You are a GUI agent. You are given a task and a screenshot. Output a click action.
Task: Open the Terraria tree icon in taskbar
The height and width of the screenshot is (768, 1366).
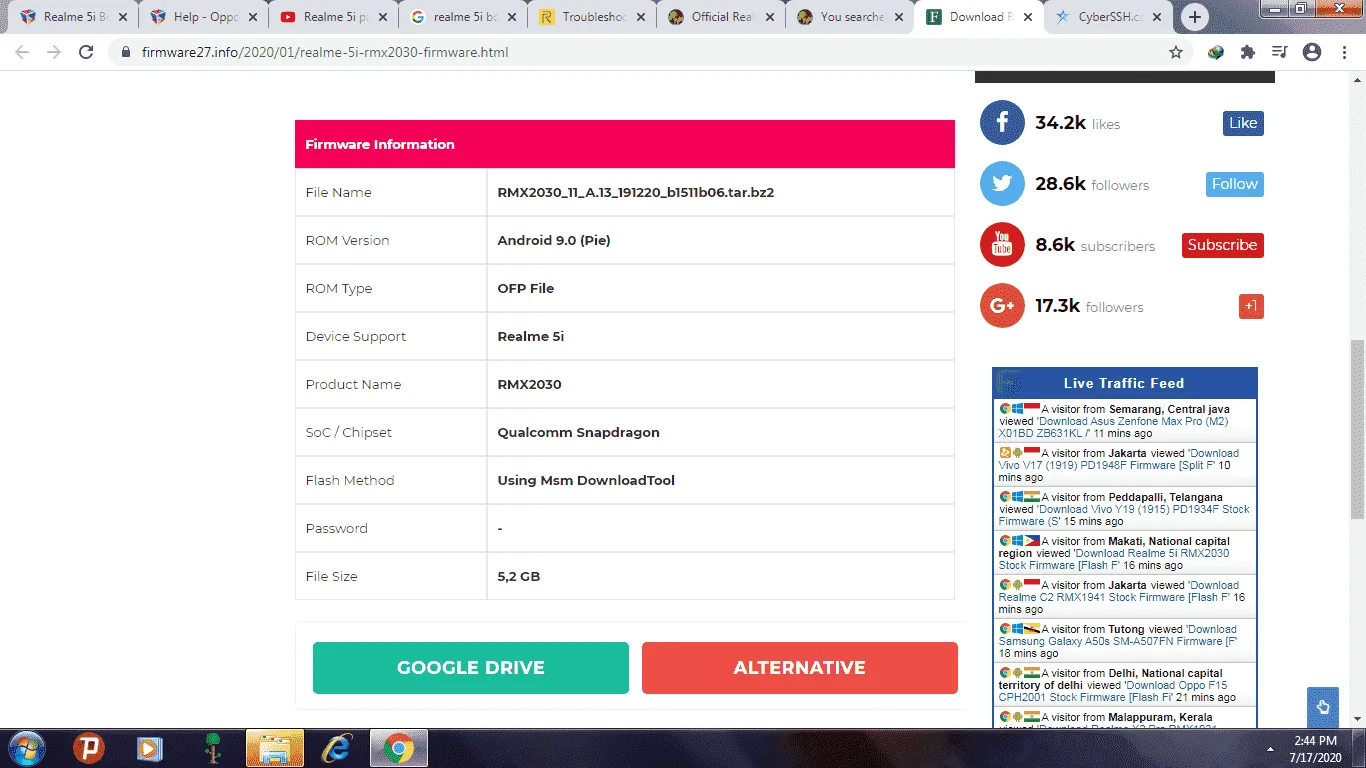pos(212,748)
